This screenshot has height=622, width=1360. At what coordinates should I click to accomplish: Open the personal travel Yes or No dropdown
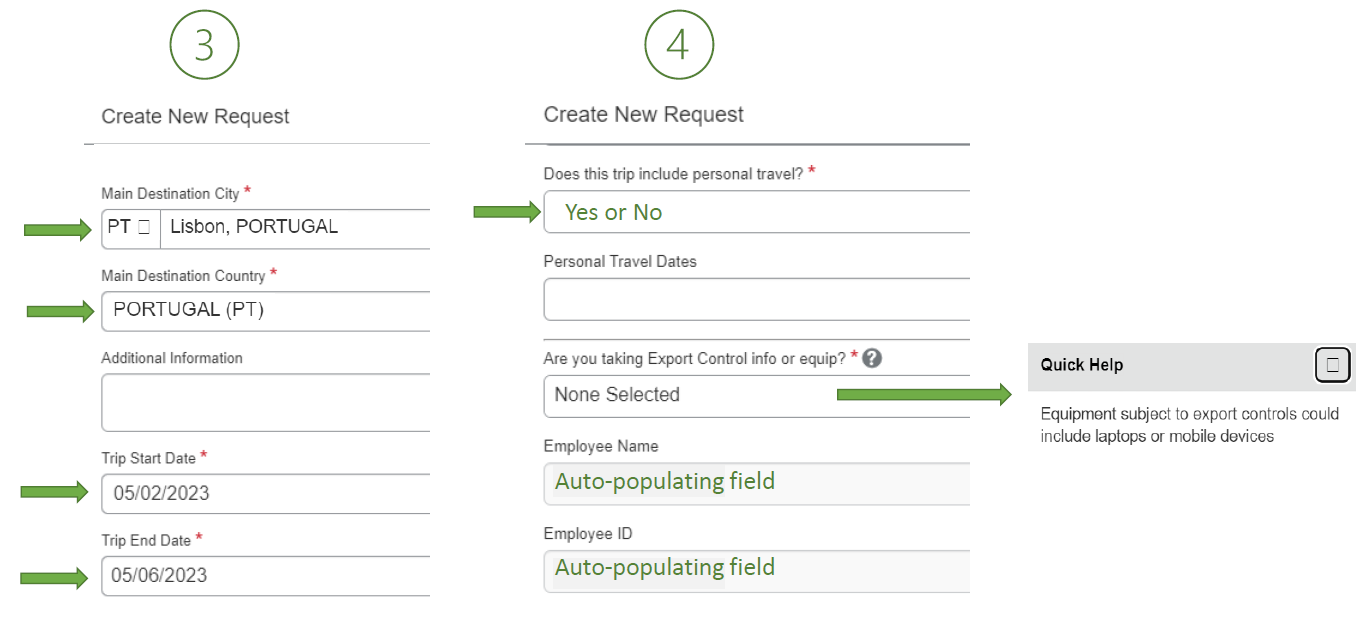756,212
